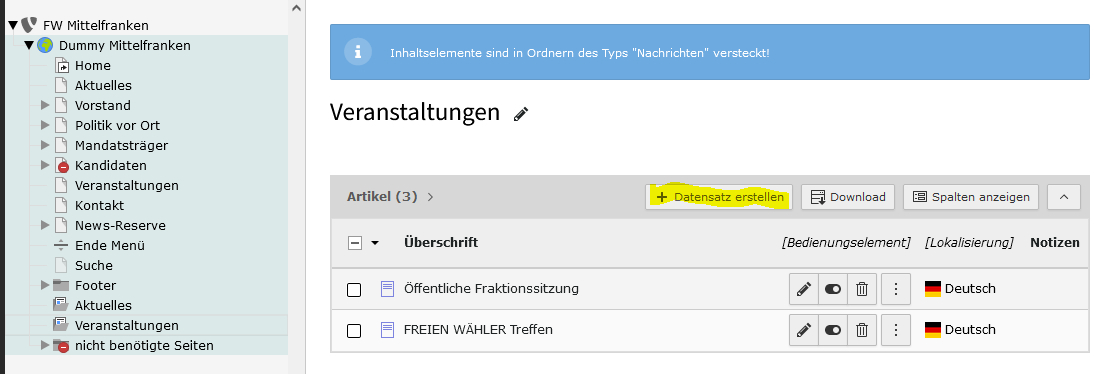Click the Download button
Image resolution: width=1098 pixels, height=374 pixels.
848,197
